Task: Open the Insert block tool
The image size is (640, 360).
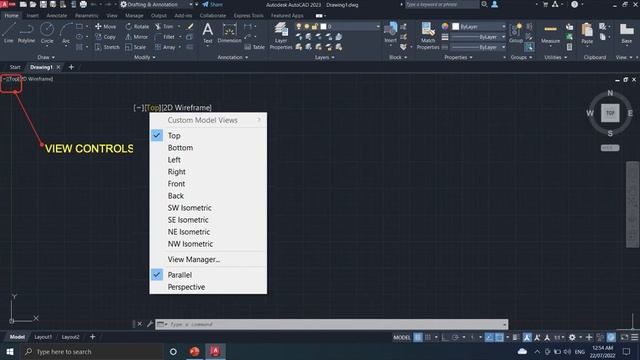Action: (390, 33)
